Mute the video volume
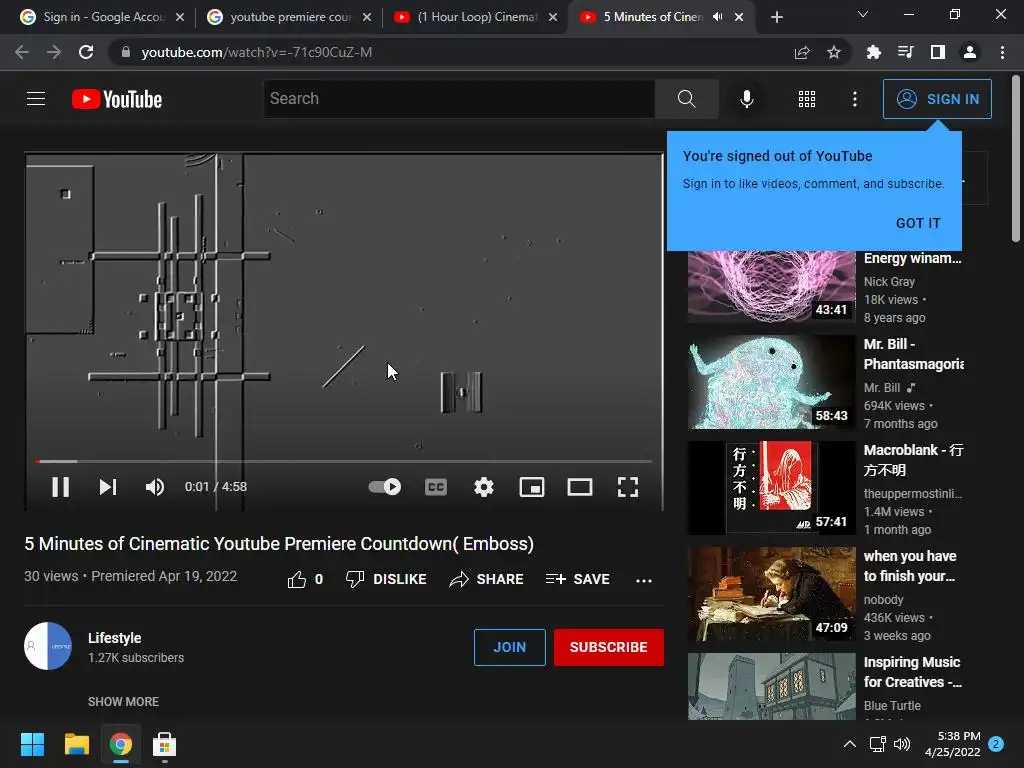 (x=155, y=487)
